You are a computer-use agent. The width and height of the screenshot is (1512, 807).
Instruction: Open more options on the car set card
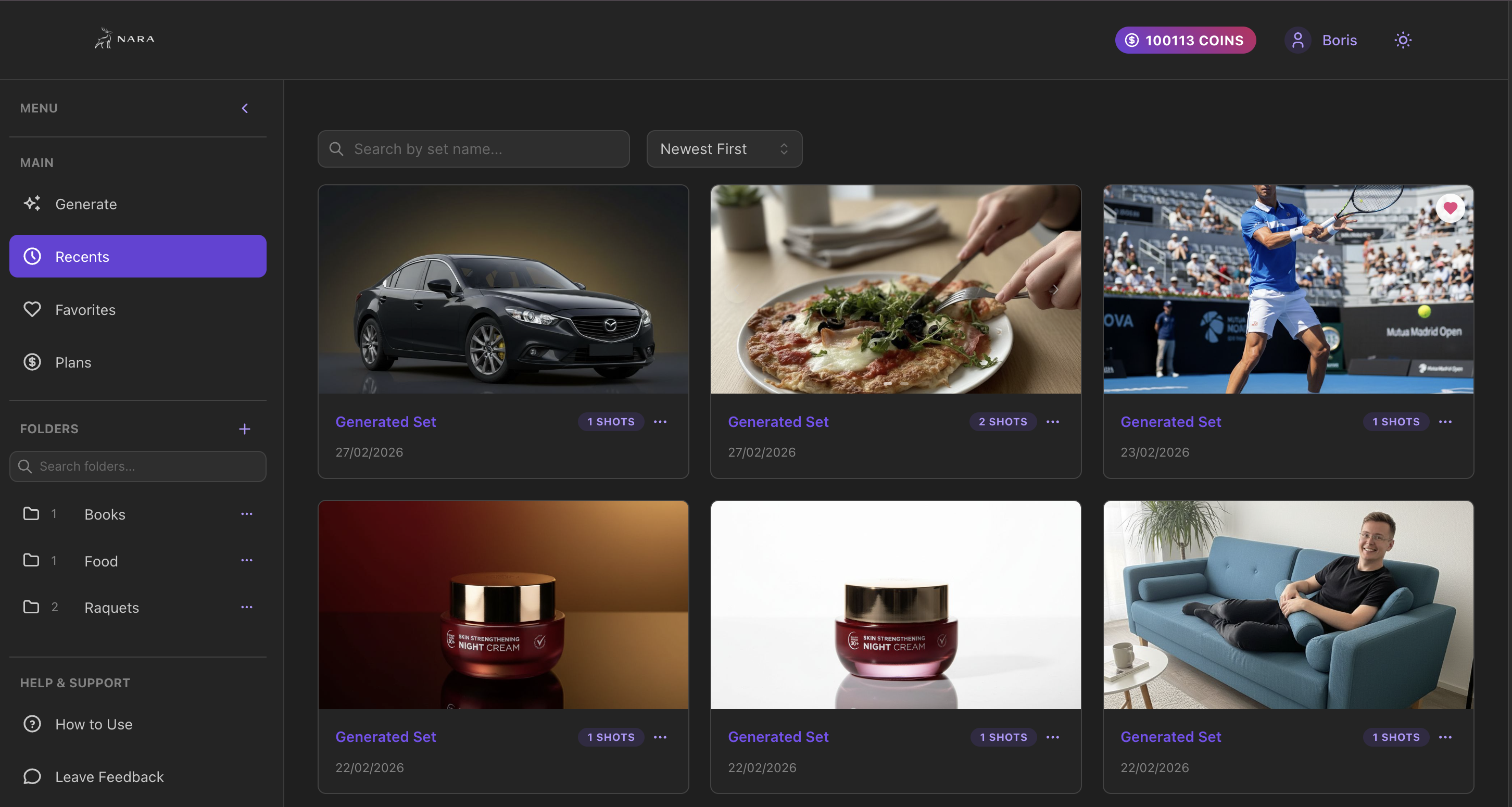pos(660,422)
